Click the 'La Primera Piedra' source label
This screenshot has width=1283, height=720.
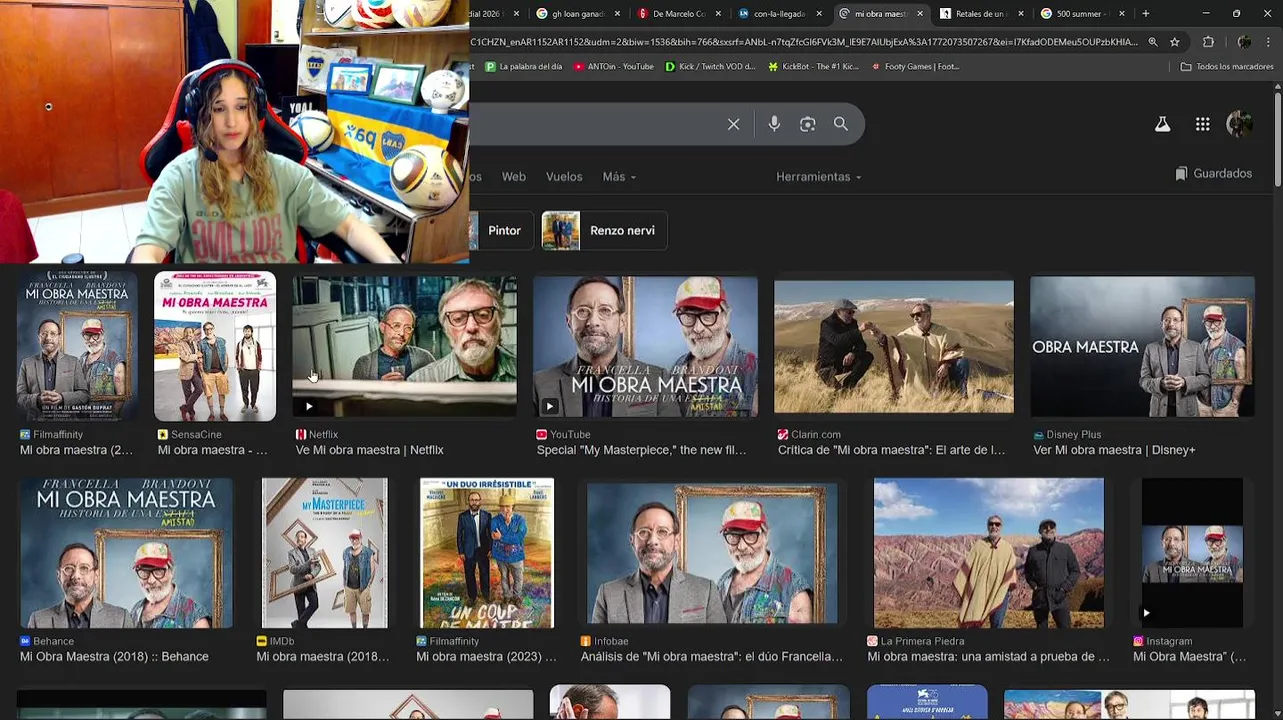coord(922,642)
